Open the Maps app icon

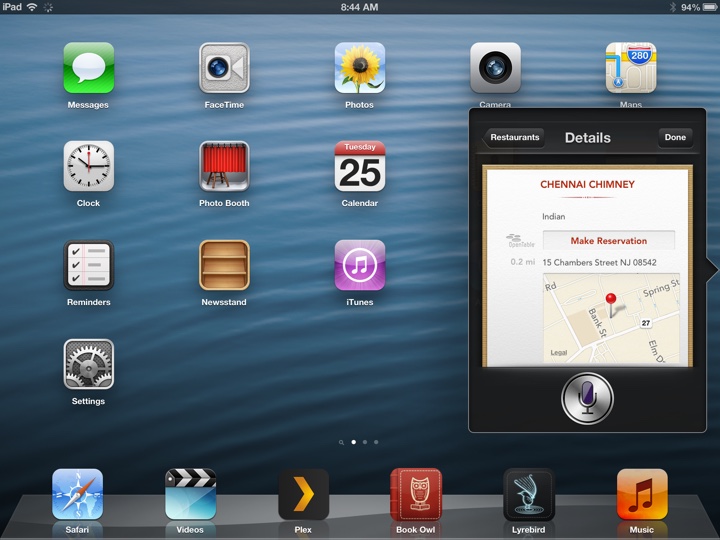point(631,68)
